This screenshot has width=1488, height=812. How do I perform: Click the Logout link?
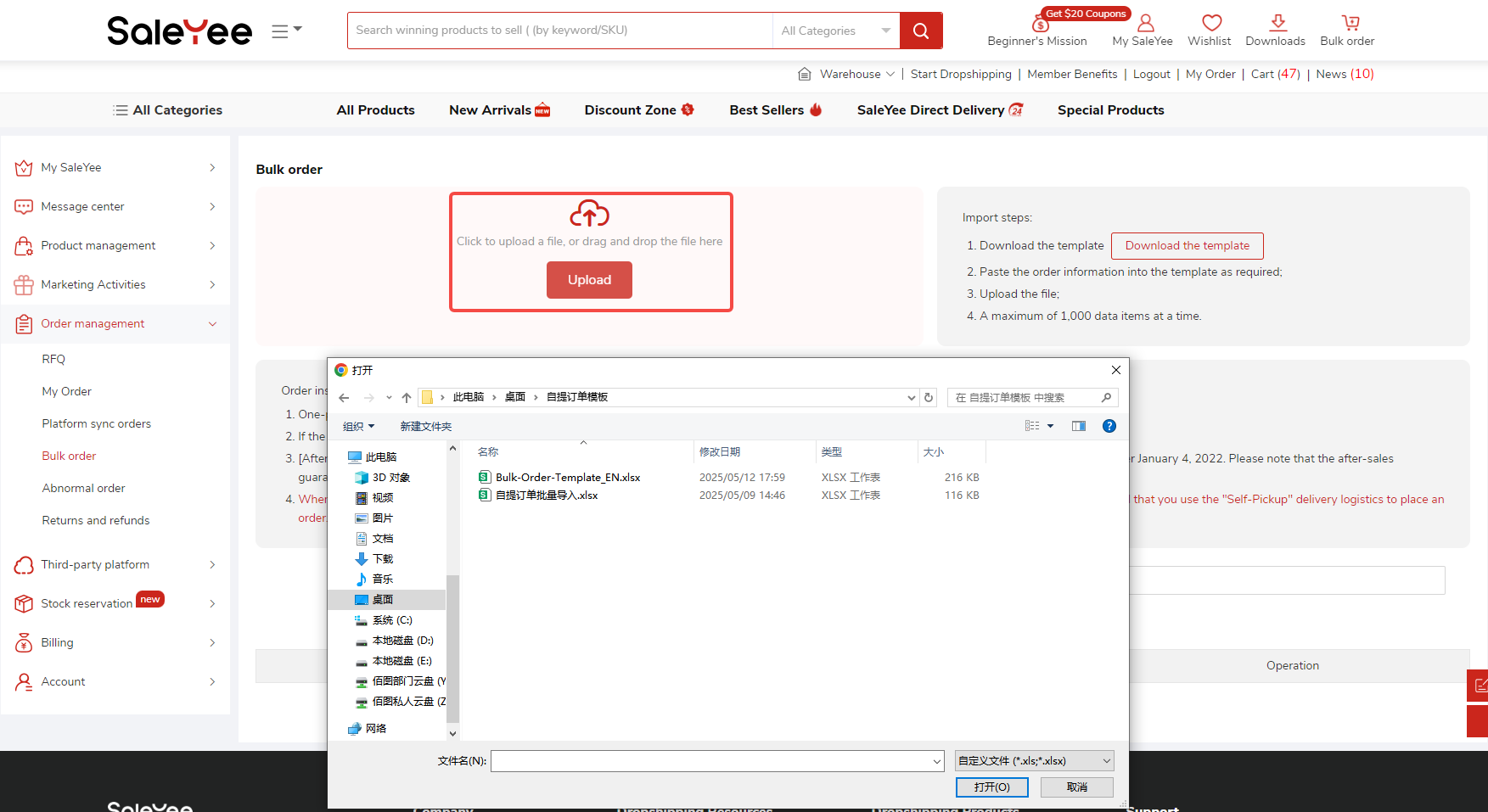point(1152,74)
